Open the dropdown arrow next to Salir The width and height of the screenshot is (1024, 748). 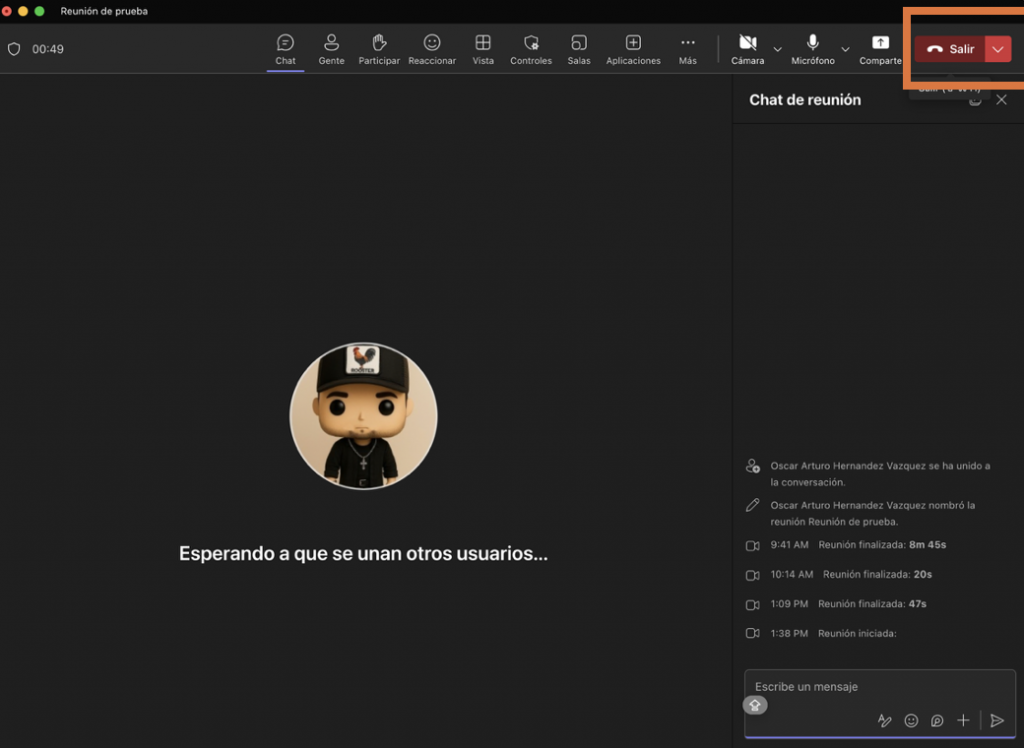[998, 49]
